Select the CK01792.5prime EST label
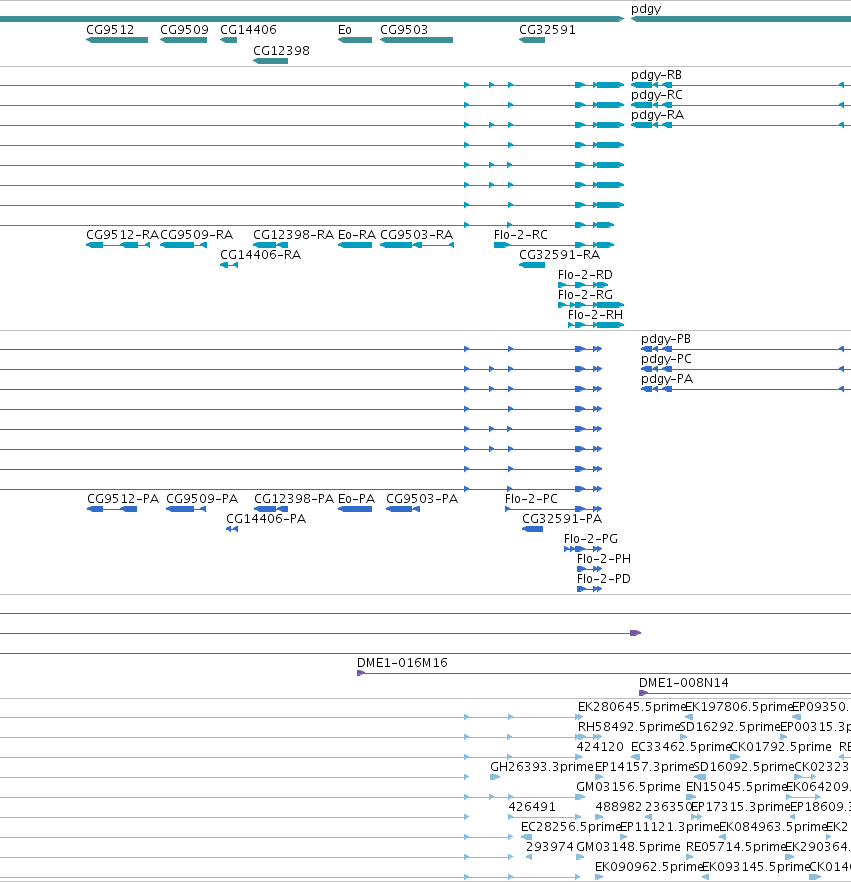 coord(781,747)
